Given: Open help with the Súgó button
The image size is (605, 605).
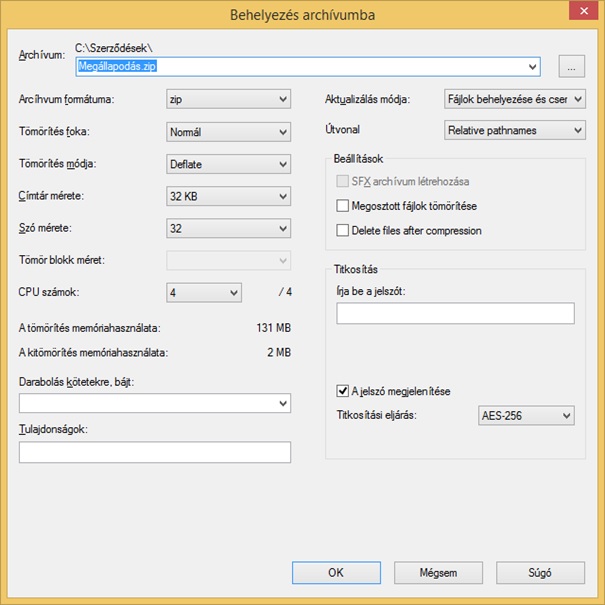Looking at the screenshot, I should point(540,573).
